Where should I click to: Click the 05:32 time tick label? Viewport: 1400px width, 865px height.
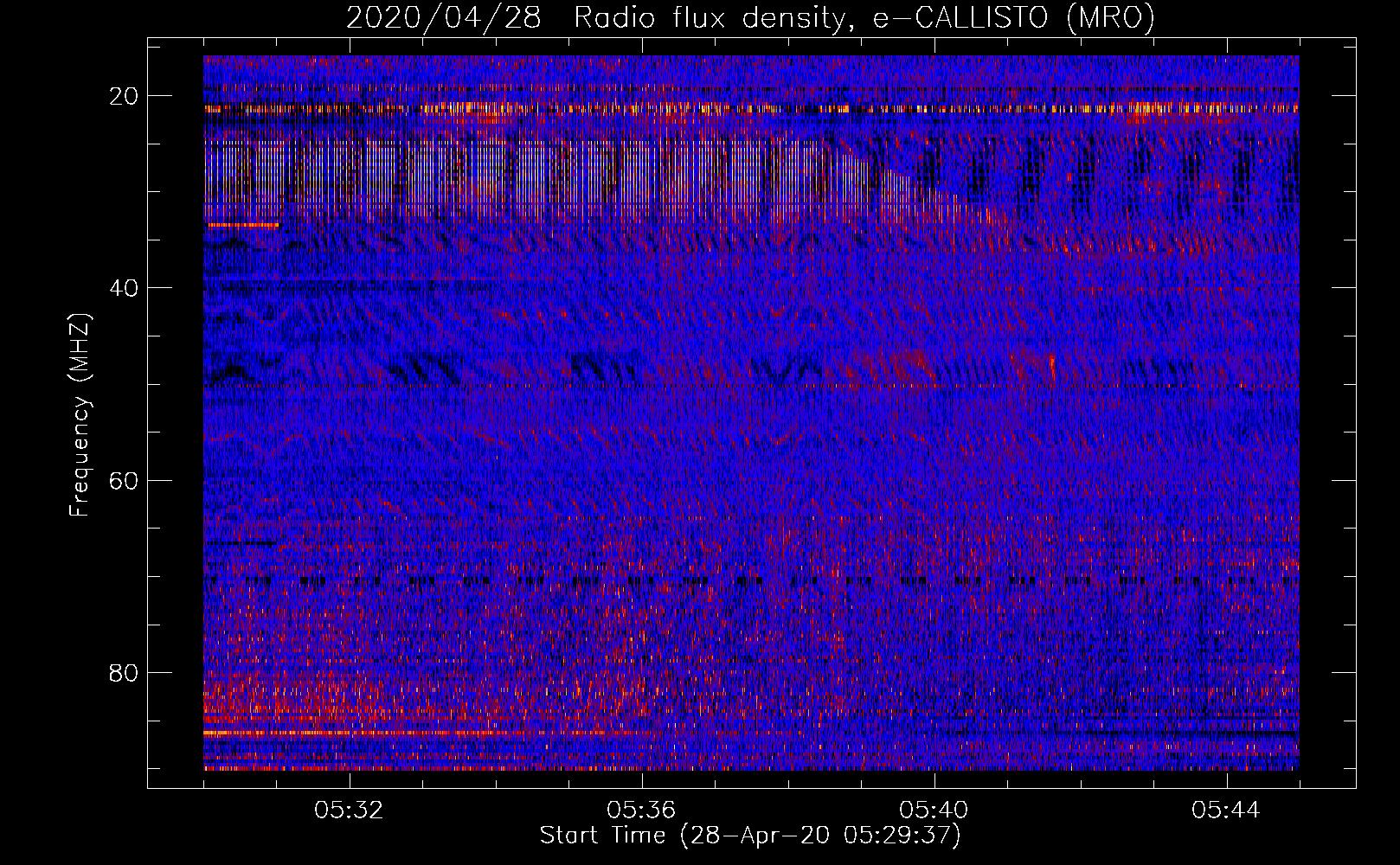[349, 811]
